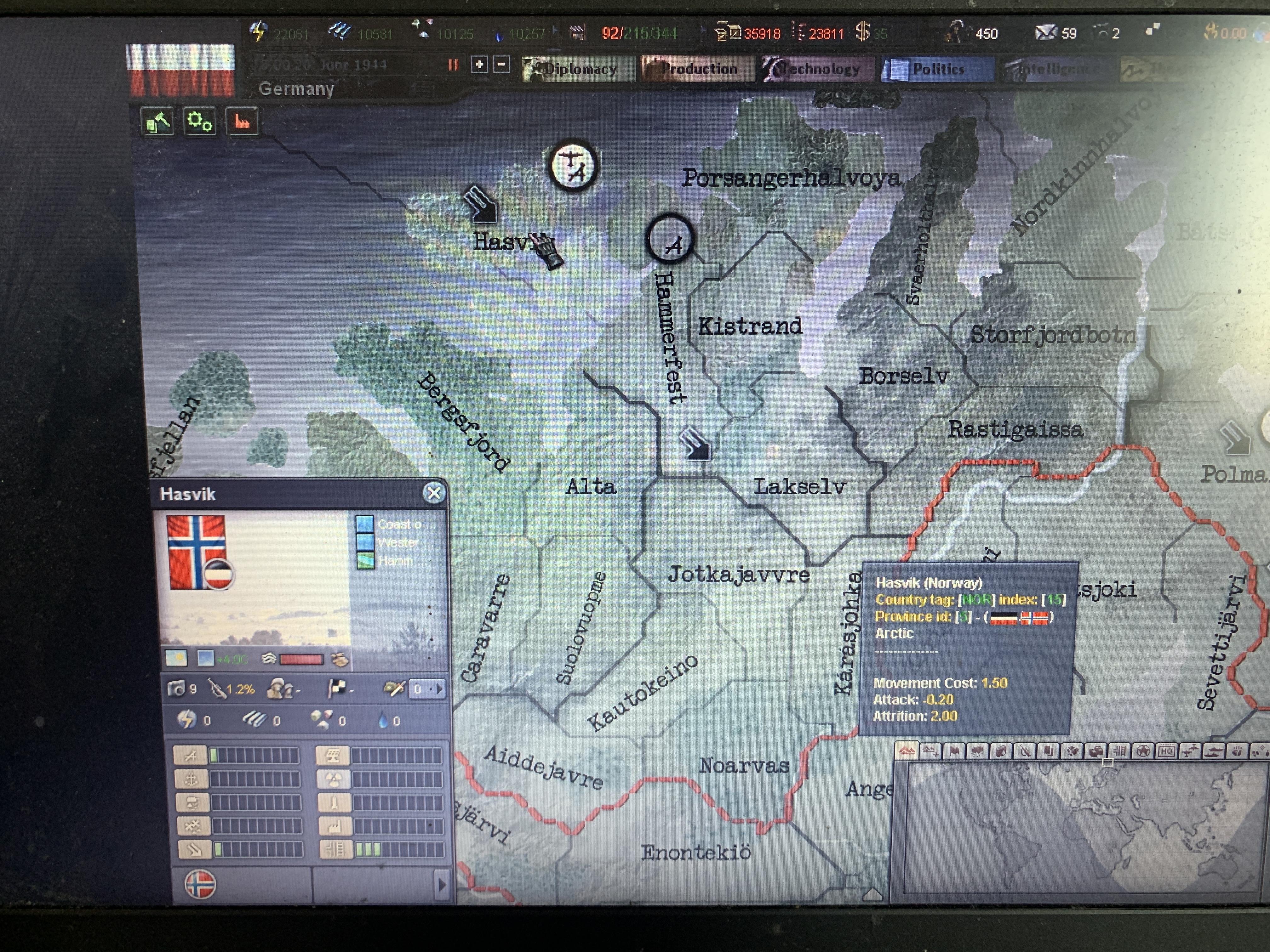The height and width of the screenshot is (952, 1270).
Task: Click the 'Coast o...' adjacent region entry
Action: (x=396, y=524)
